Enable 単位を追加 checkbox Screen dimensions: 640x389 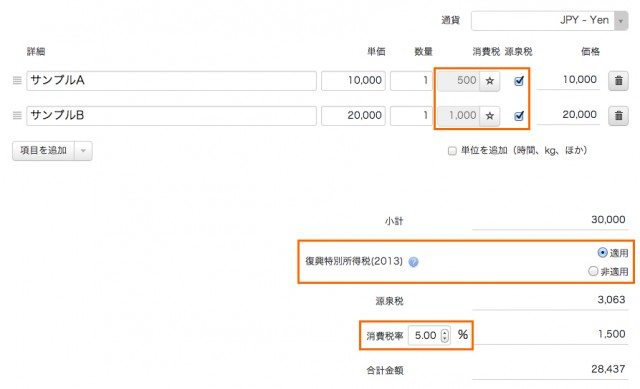(x=452, y=151)
